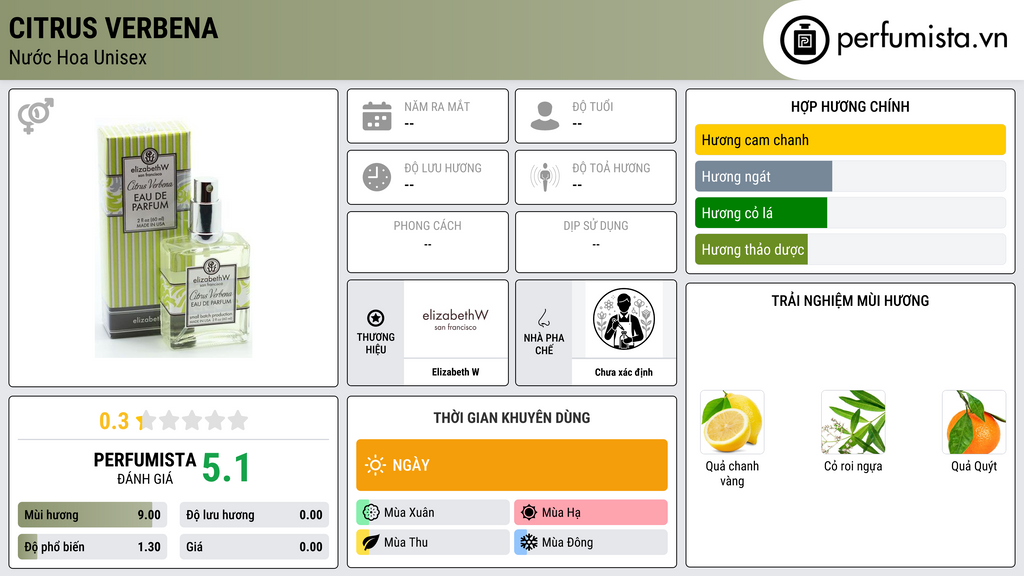Image resolution: width=1024 pixels, height=576 pixels.
Task: Click the Mùi hương 9.00 score bar
Action: click(92, 515)
